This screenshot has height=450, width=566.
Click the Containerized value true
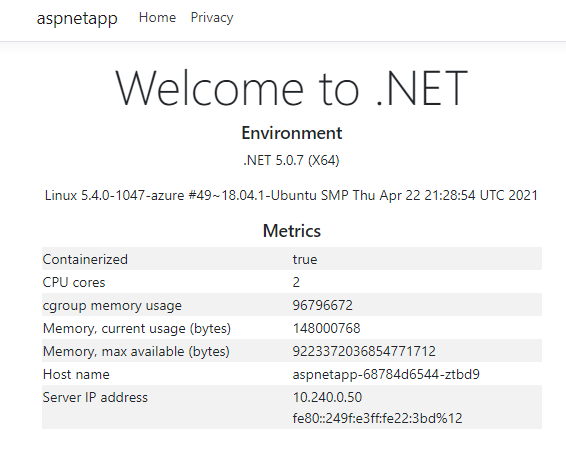[305, 259]
